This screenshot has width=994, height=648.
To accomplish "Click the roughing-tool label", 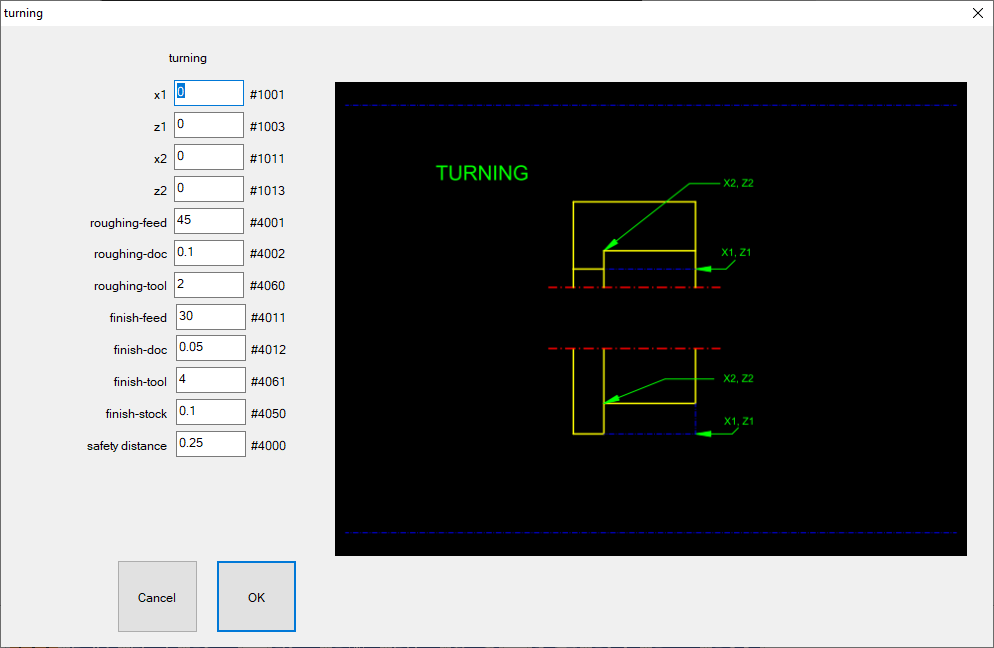I will pos(130,286).
